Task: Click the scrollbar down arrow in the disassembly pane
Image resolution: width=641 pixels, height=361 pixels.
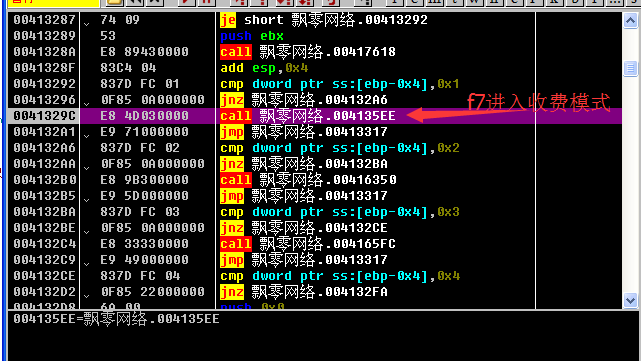Action: click(x=630, y=300)
